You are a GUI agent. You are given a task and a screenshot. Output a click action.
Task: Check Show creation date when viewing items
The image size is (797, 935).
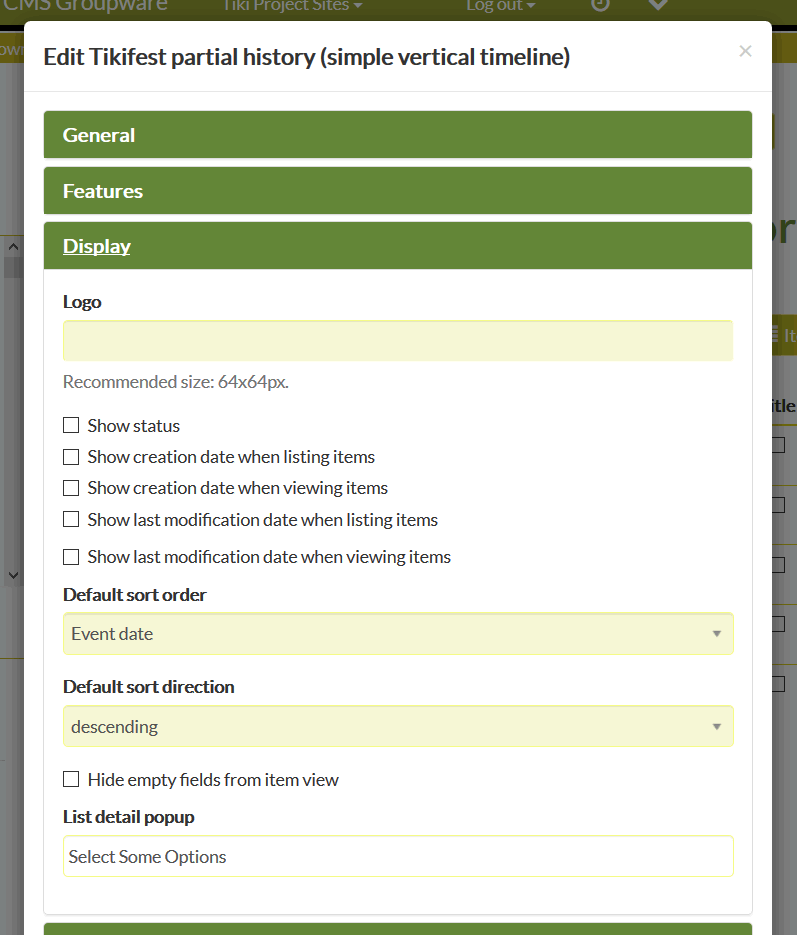[71, 488]
